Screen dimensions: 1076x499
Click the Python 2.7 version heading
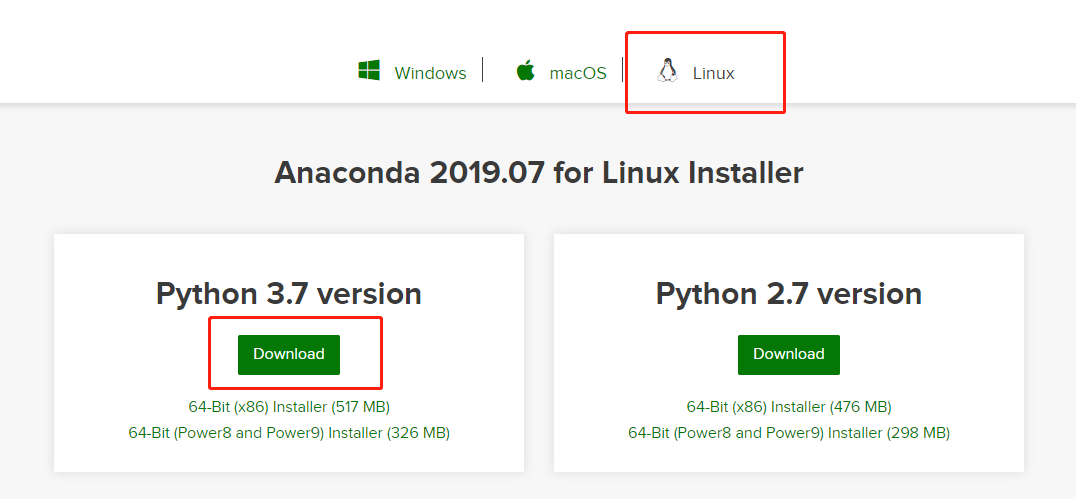click(789, 294)
